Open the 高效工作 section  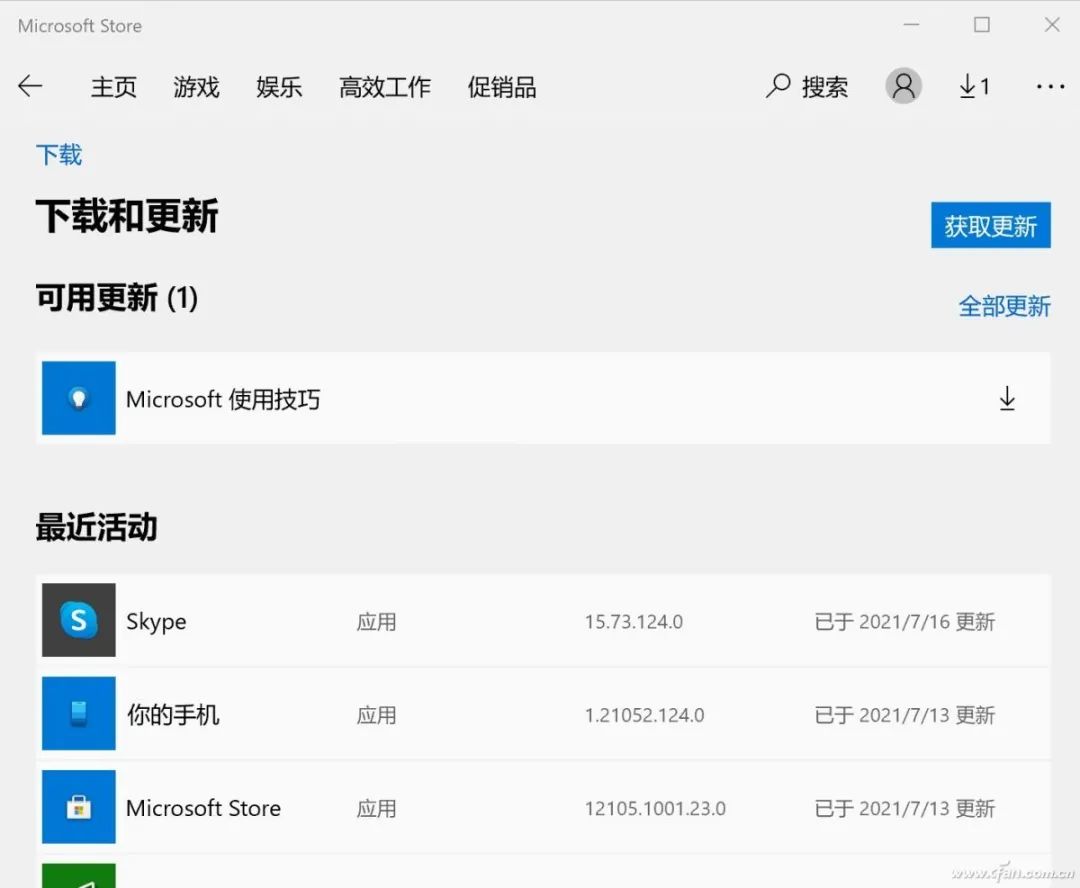pyautogui.click(x=385, y=87)
